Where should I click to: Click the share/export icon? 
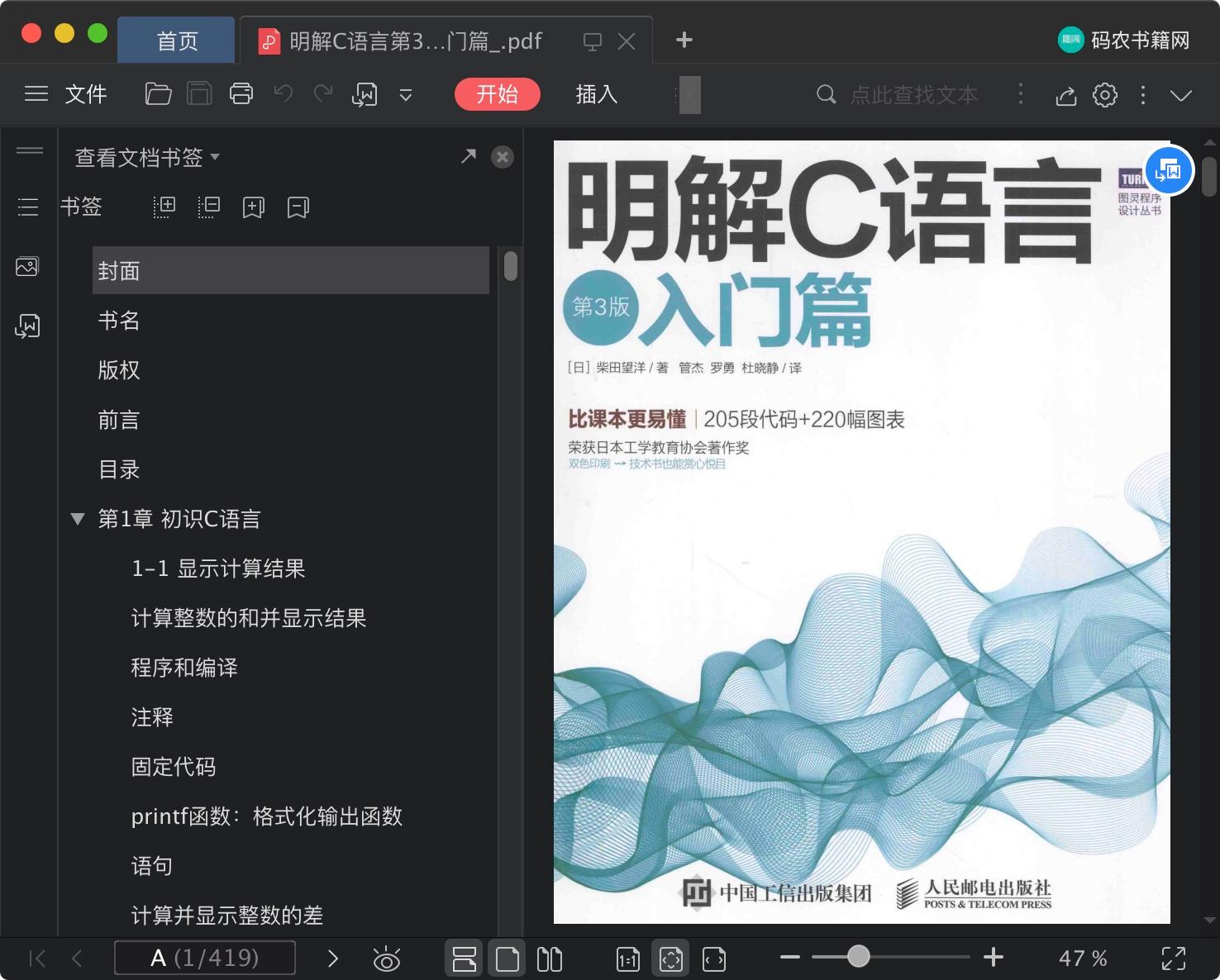pyautogui.click(x=1066, y=96)
